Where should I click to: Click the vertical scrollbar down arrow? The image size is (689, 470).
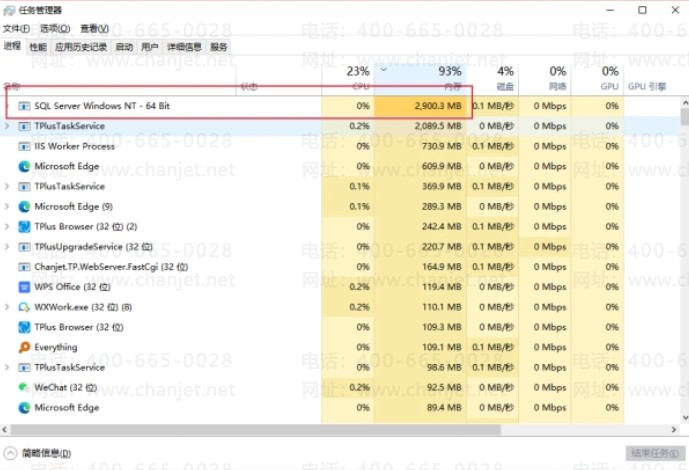[x=684, y=418]
